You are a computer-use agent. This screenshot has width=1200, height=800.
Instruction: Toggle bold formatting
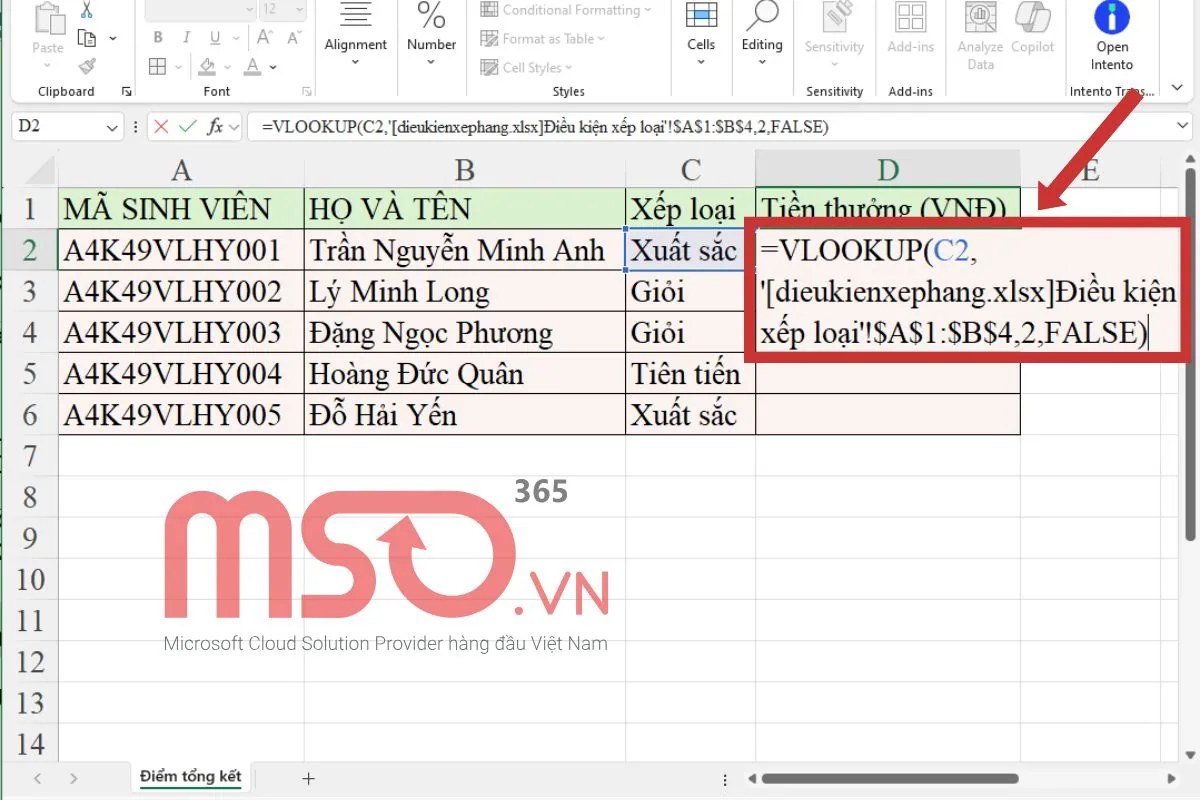tap(157, 37)
